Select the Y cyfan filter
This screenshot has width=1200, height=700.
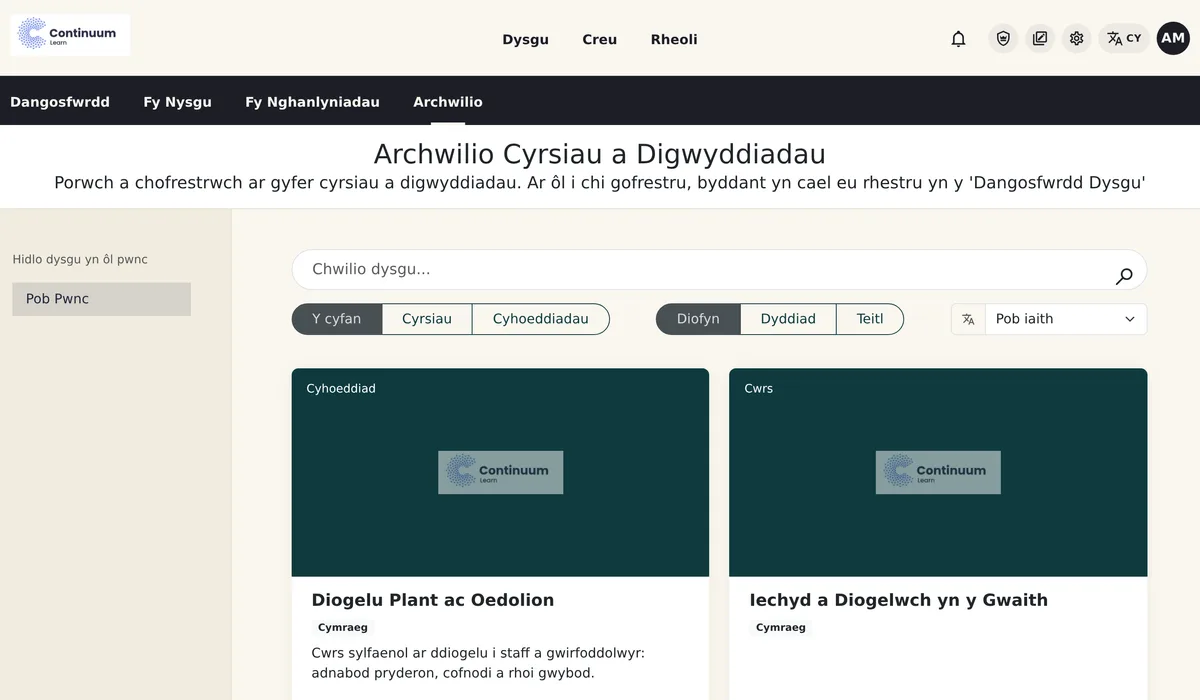(x=337, y=319)
